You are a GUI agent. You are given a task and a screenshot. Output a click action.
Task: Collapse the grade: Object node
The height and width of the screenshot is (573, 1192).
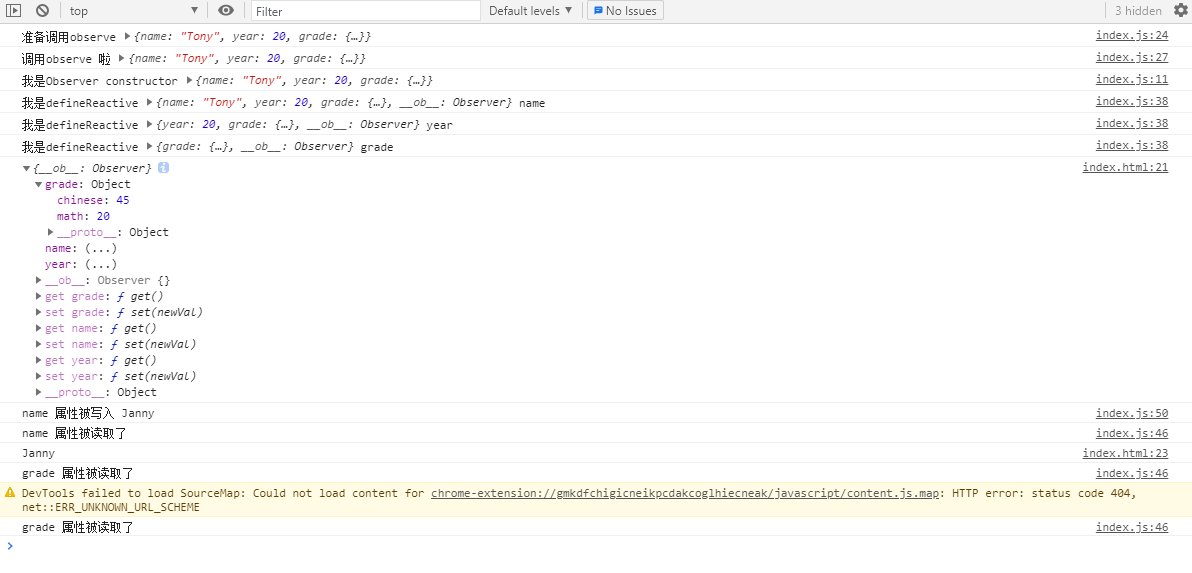point(39,185)
